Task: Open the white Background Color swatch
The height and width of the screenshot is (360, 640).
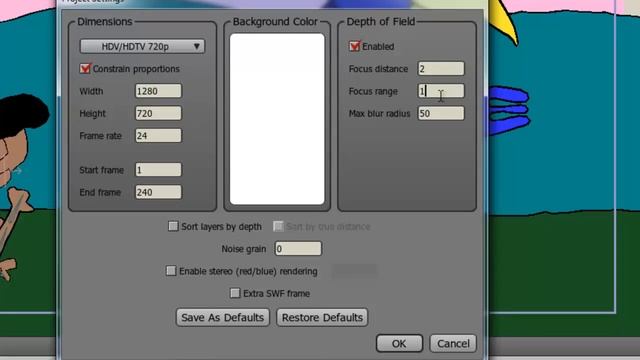Action: click(x=277, y=119)
